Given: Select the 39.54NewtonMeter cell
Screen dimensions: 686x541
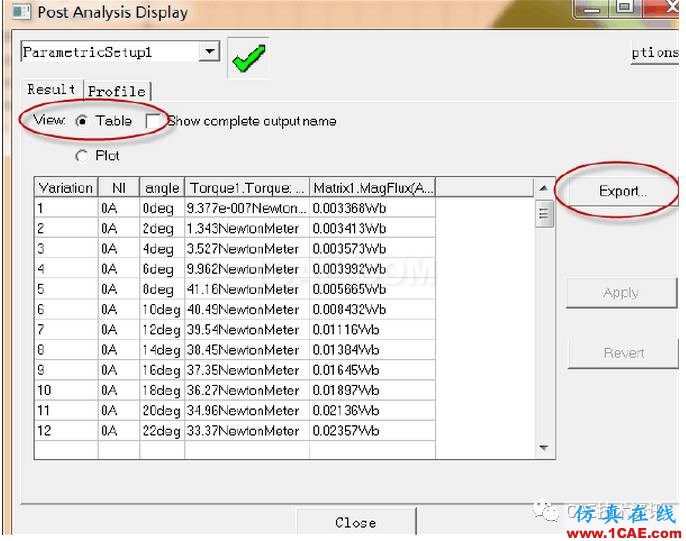Looking at the screenshot, I should pos(247,329).
